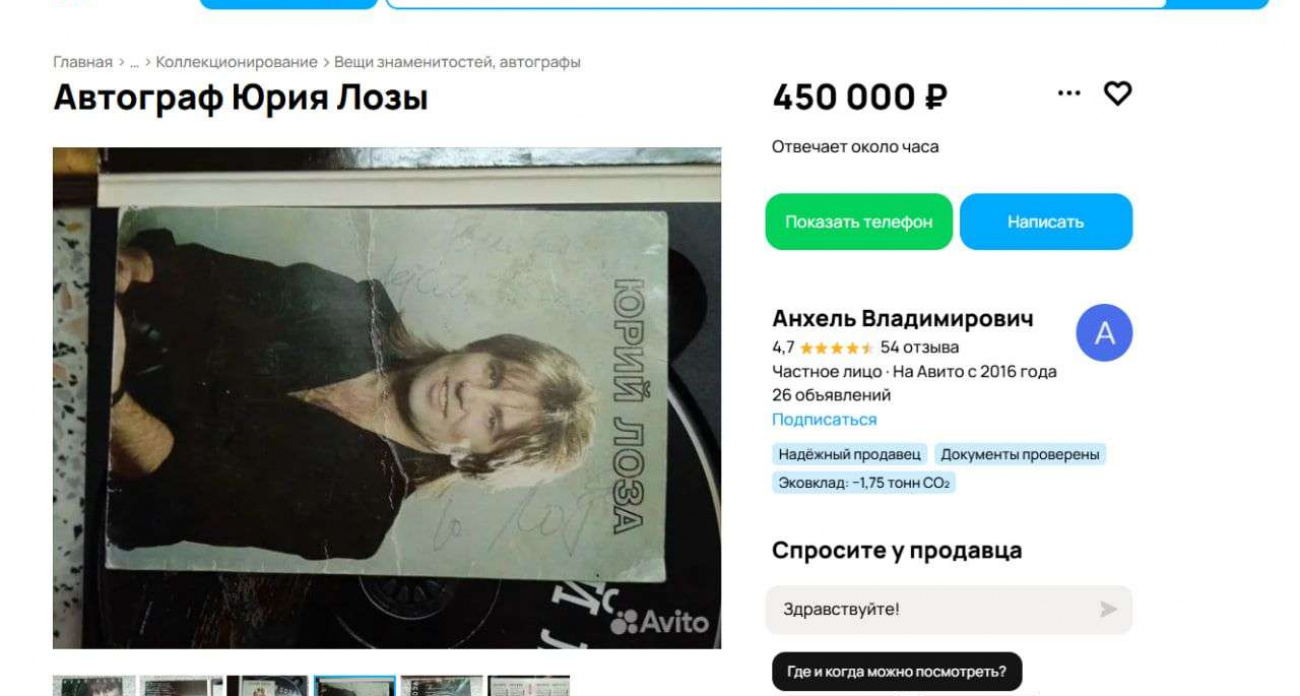Open the first photo thumbnail

point(94,686)
